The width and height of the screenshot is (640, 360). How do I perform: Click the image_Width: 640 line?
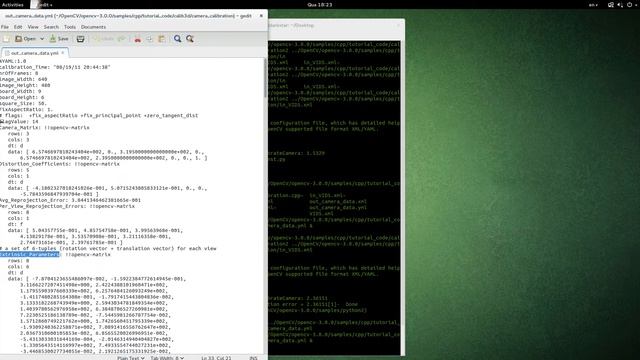pos(24,79)
